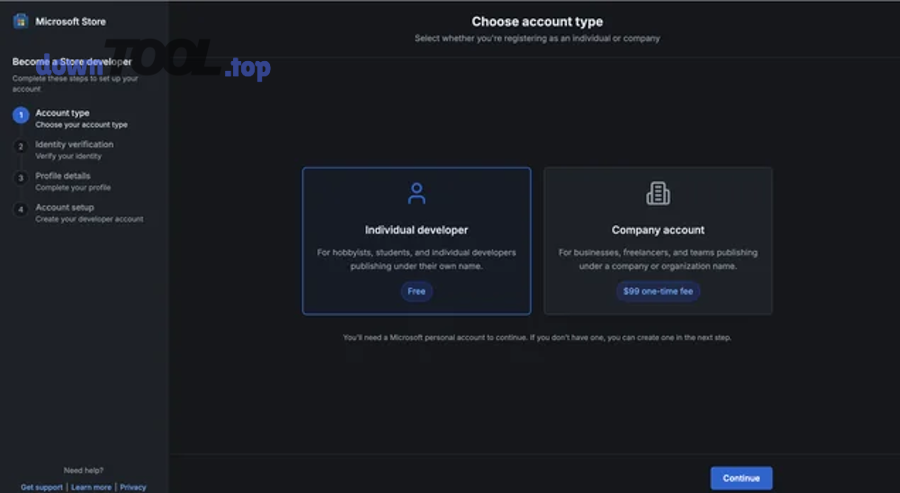Click the 'Need help?' text
Image resolution: width=900 pixels, height=493 pixels.
tap(83, 471)
